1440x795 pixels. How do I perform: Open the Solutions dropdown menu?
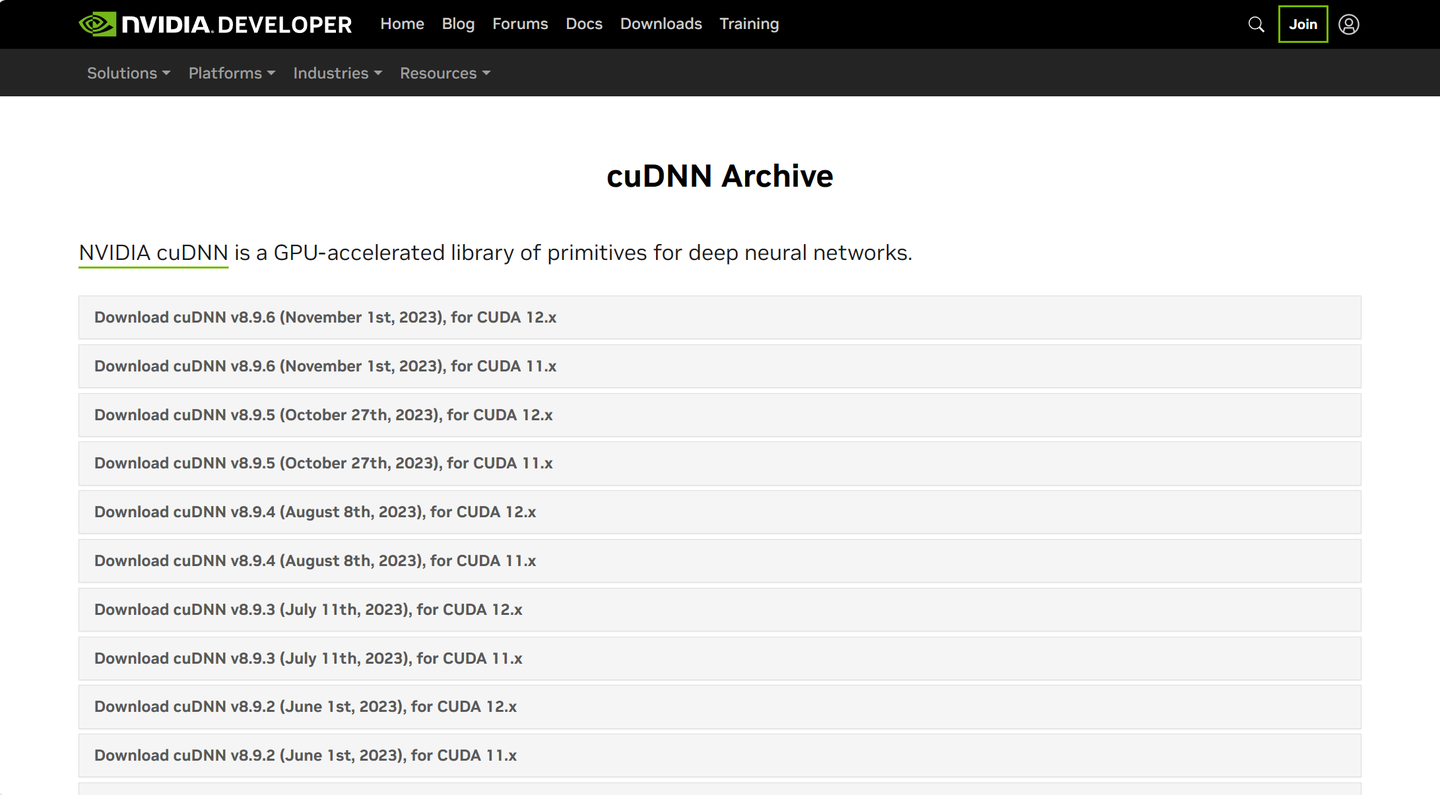(x=127, y=72)
